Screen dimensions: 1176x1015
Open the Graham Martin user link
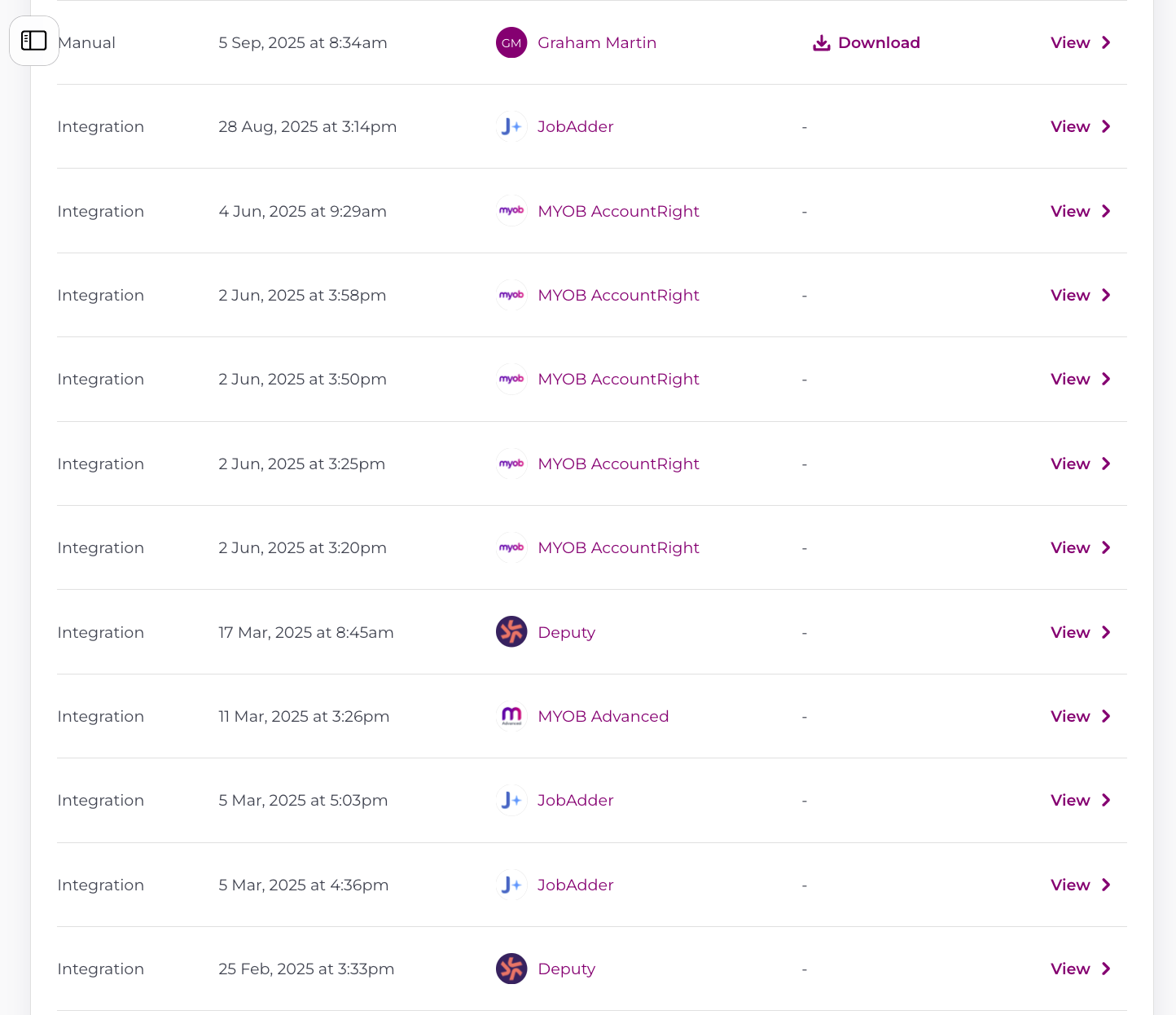pyautogui.click(x=596, y=43)
